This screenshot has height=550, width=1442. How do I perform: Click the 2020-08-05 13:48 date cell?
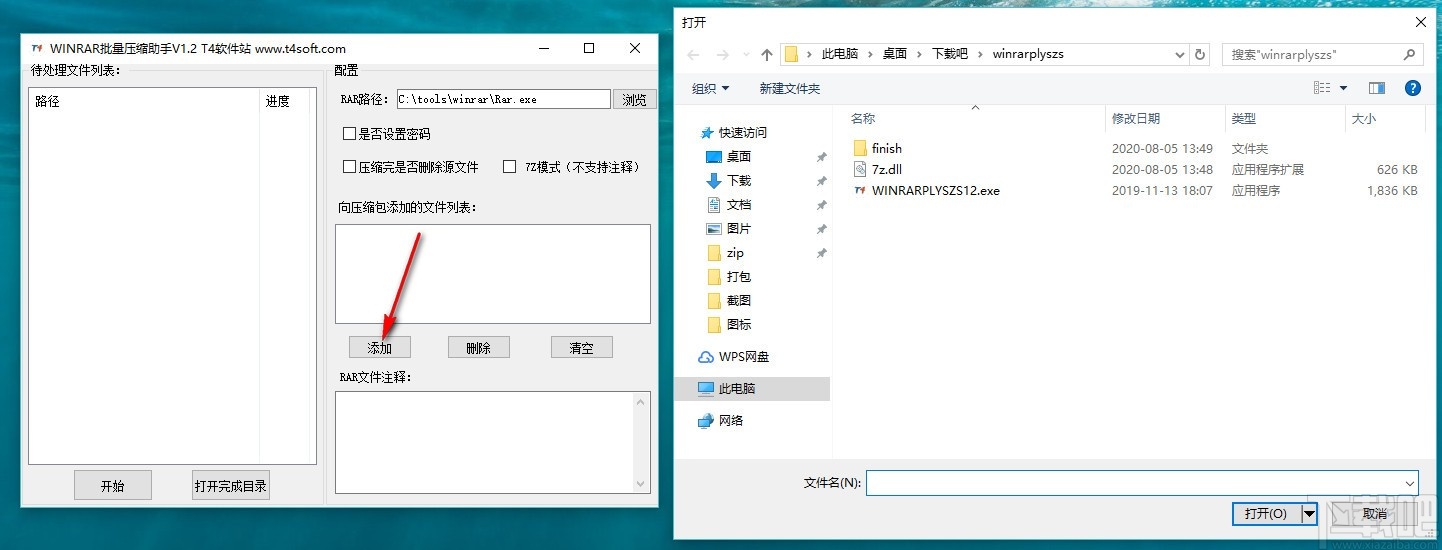1162,169
